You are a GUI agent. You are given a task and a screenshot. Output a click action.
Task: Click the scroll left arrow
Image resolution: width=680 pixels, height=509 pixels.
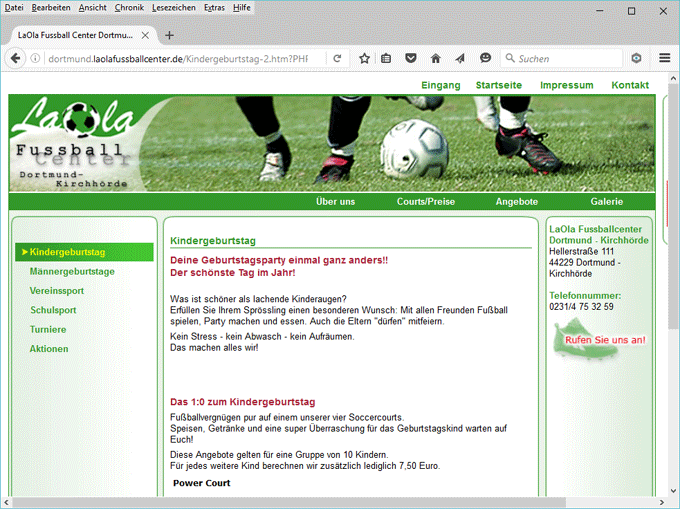click(6, 502)
